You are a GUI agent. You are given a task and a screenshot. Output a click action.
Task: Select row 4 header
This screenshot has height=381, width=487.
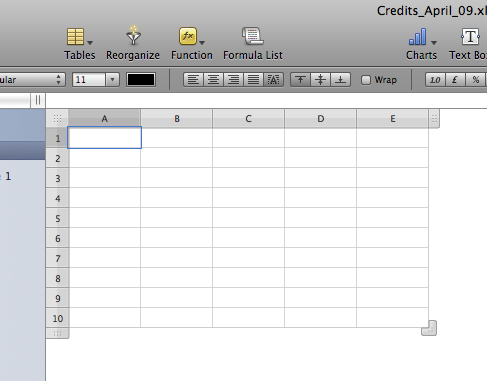click(57, 198)
